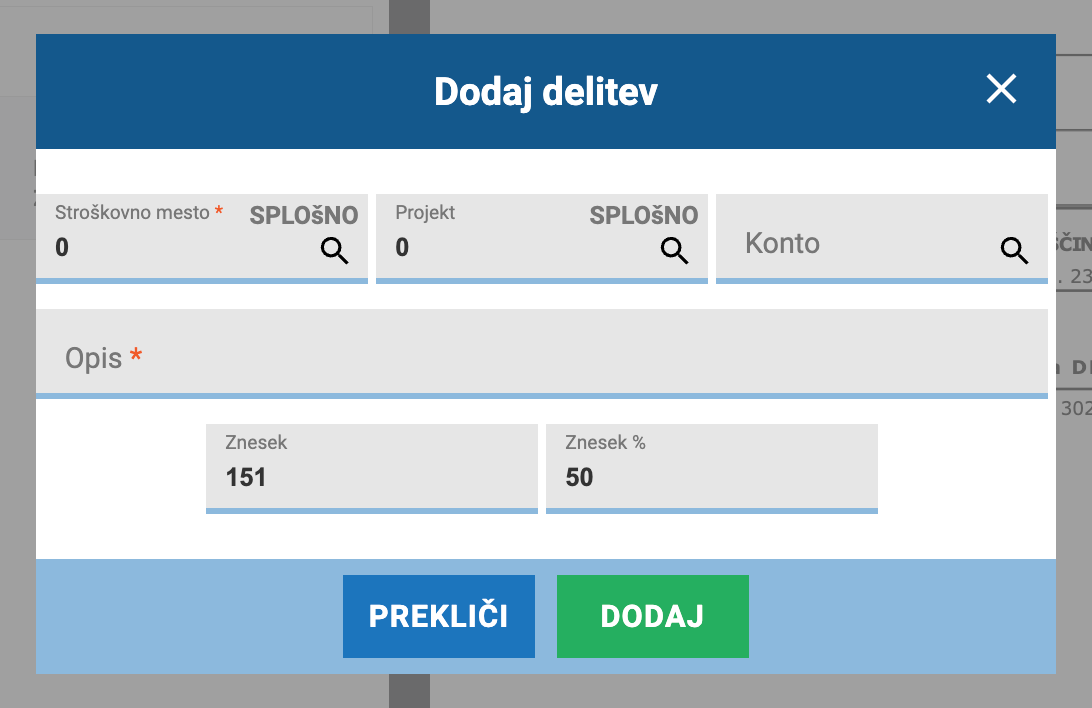This screenshot has width=1092, height=708.
Task: Select the Znesek amount field
Action: coord(372,469)
